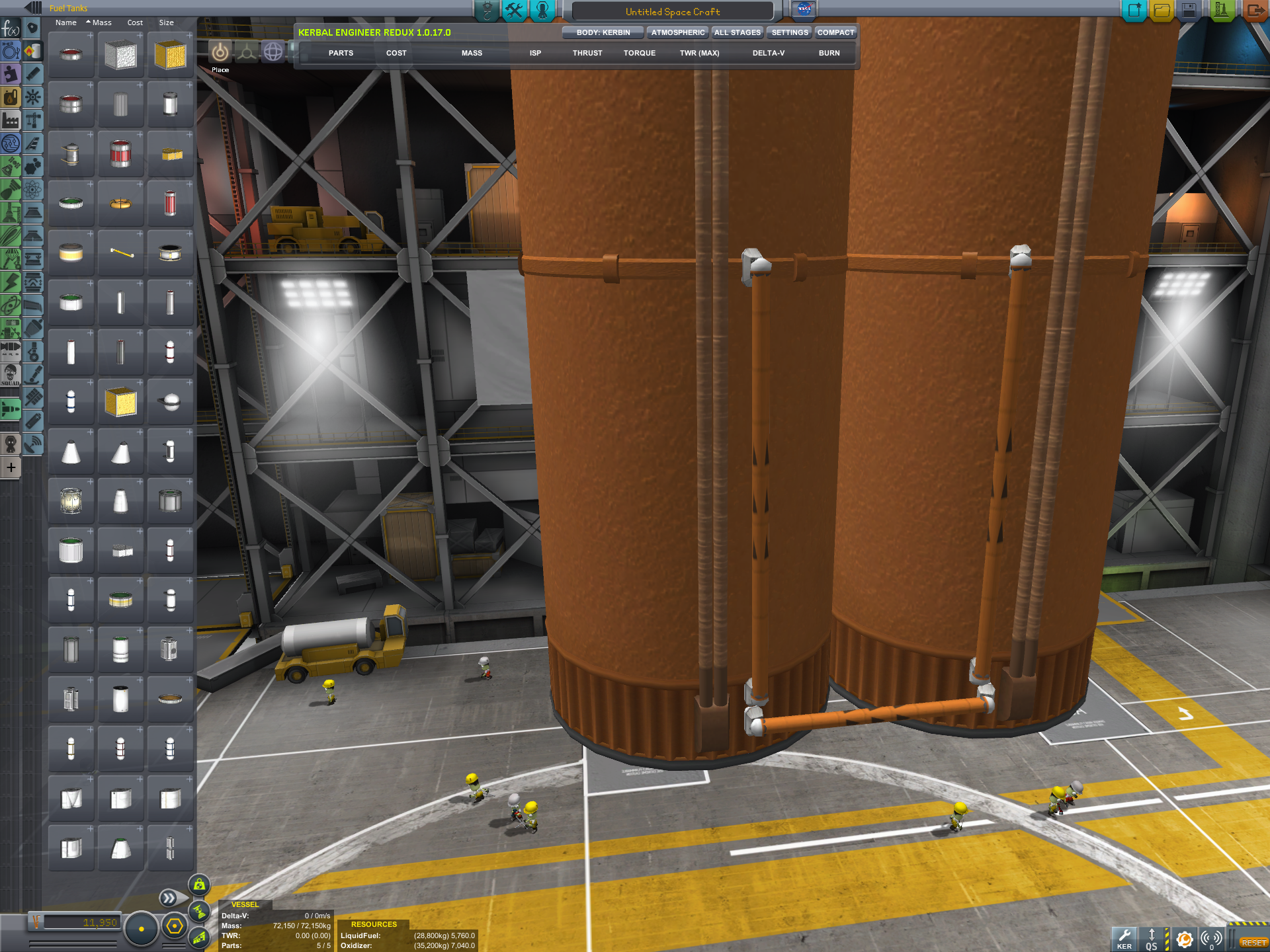Launch the vessel with green launchpad icon

1222,10
